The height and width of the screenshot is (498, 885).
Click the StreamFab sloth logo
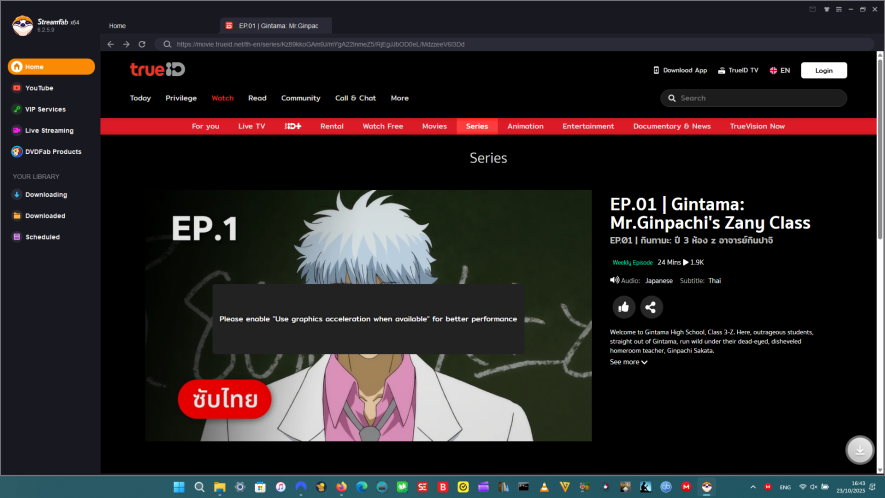point(23,25)
